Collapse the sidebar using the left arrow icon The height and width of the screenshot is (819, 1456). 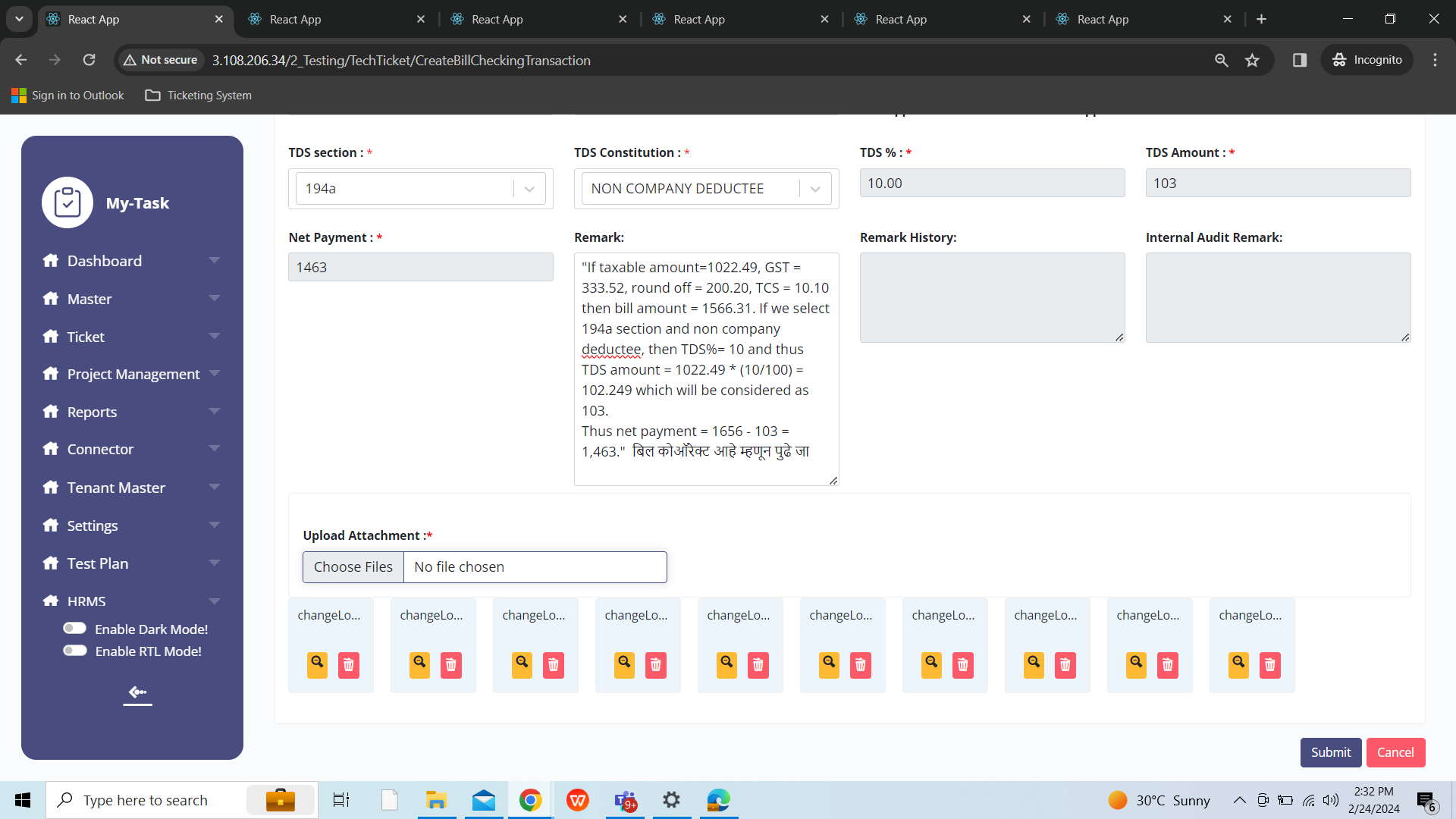[137, 692]
